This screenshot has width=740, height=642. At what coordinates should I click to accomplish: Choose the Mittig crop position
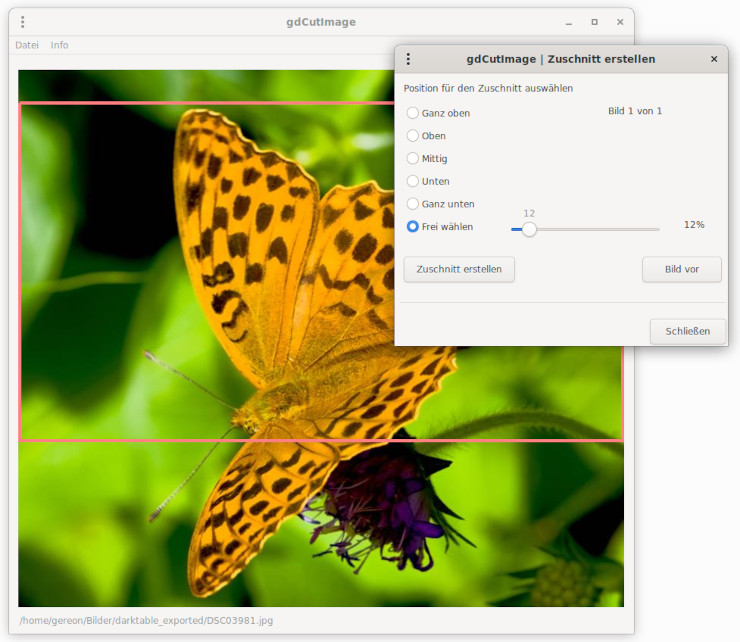coord(413,158)
